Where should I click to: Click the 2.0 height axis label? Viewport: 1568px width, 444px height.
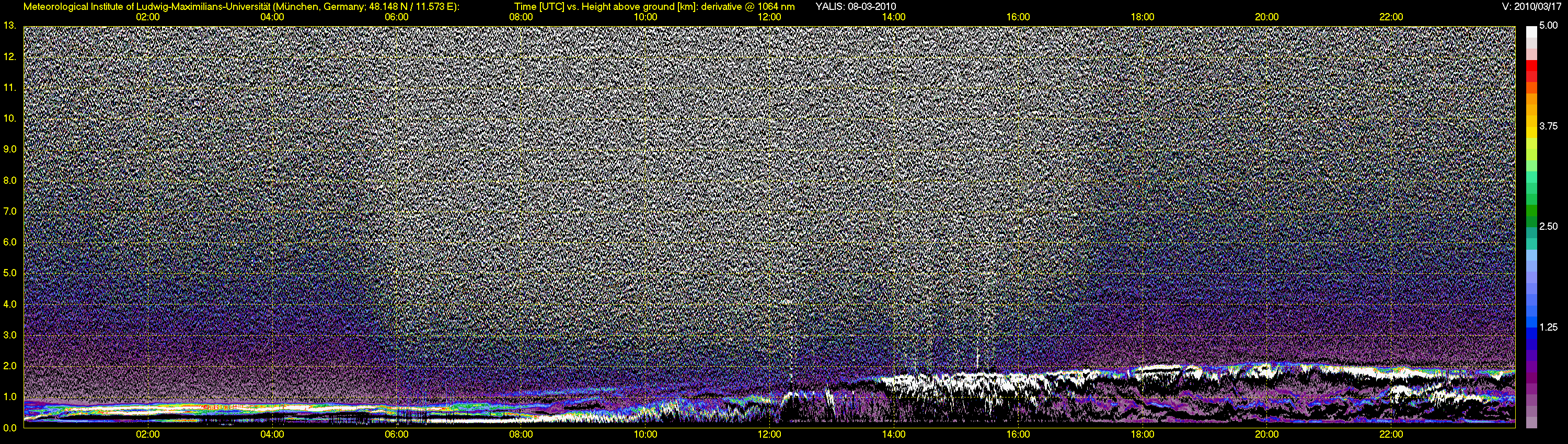coord(10,366)
